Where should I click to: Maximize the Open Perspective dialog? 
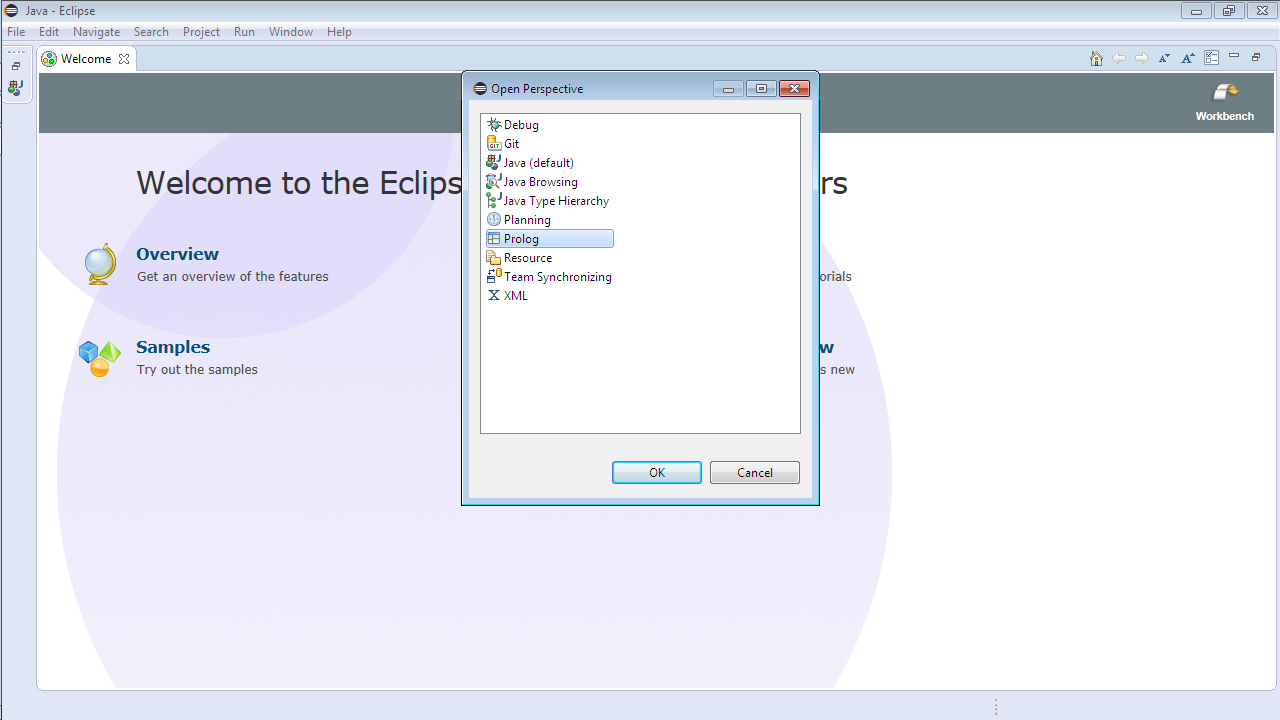coord(761,89)
